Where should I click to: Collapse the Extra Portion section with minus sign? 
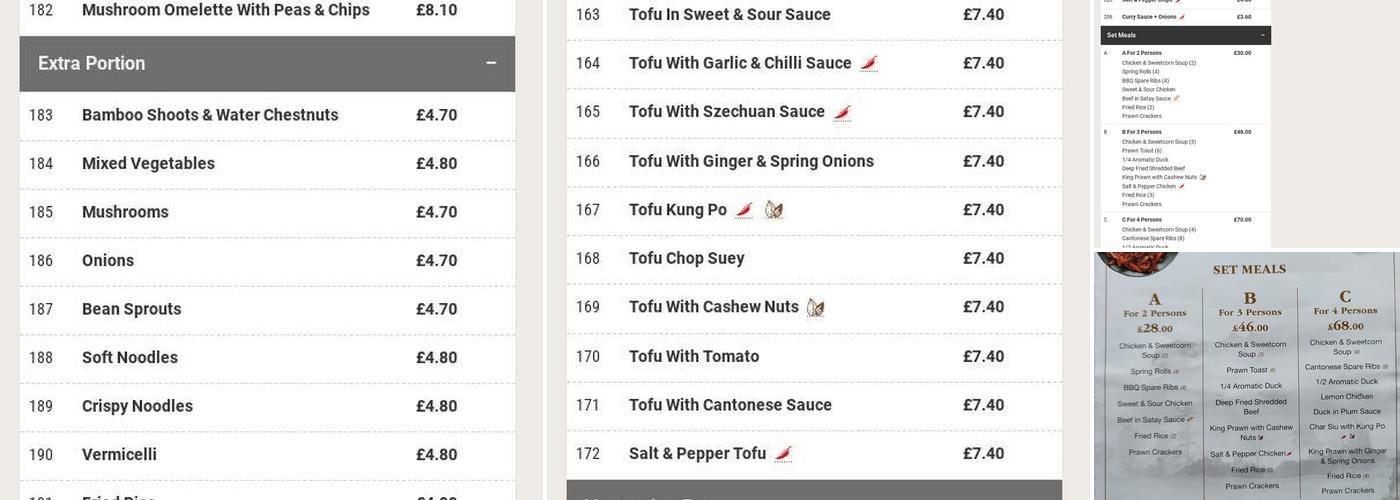491,64
